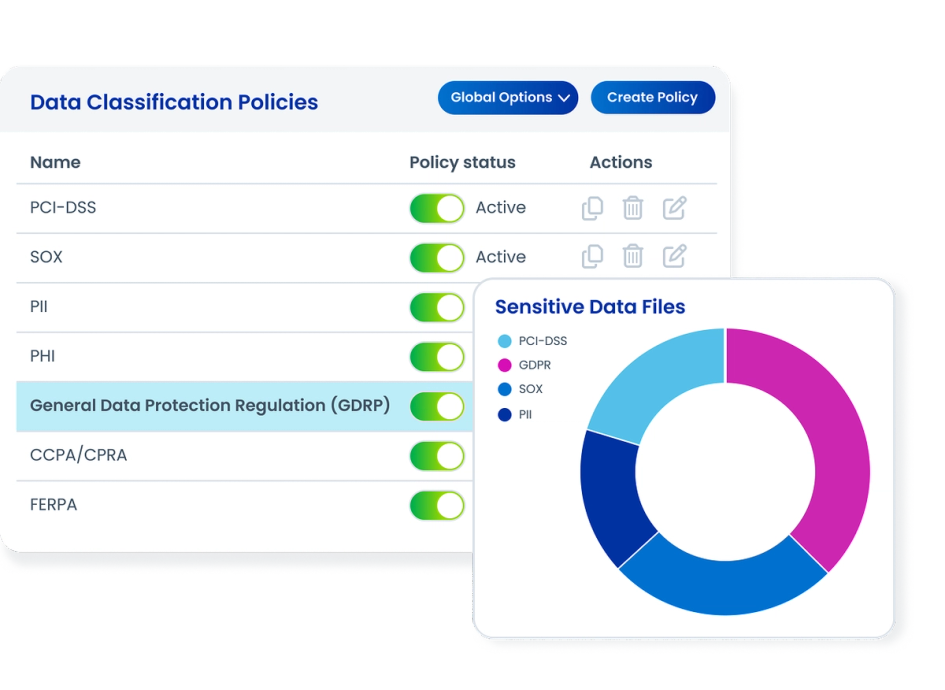Select General Data Protection Regulation (GDRP) row
945x690 pixels.
(x=244, y=406)
